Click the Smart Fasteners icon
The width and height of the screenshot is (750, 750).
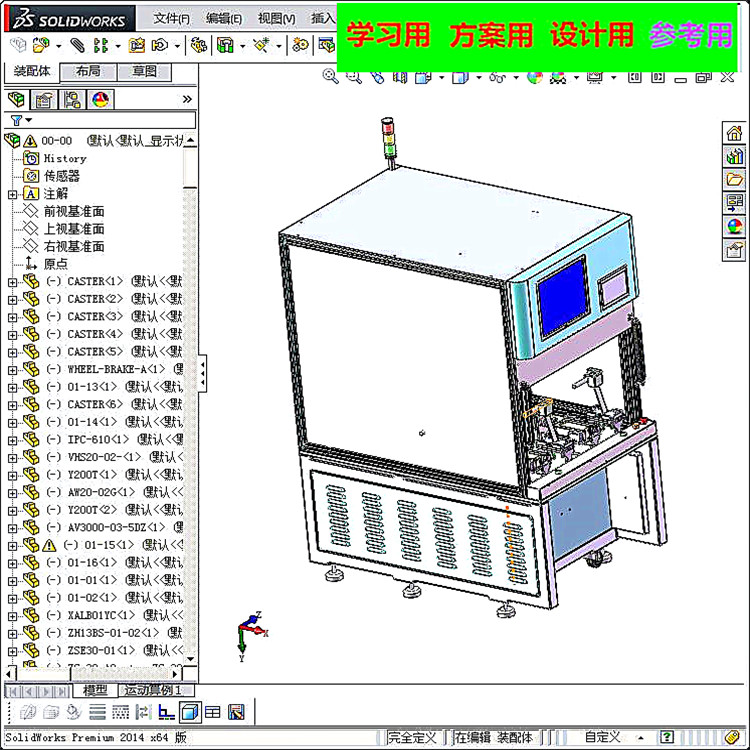coord(136,45)
